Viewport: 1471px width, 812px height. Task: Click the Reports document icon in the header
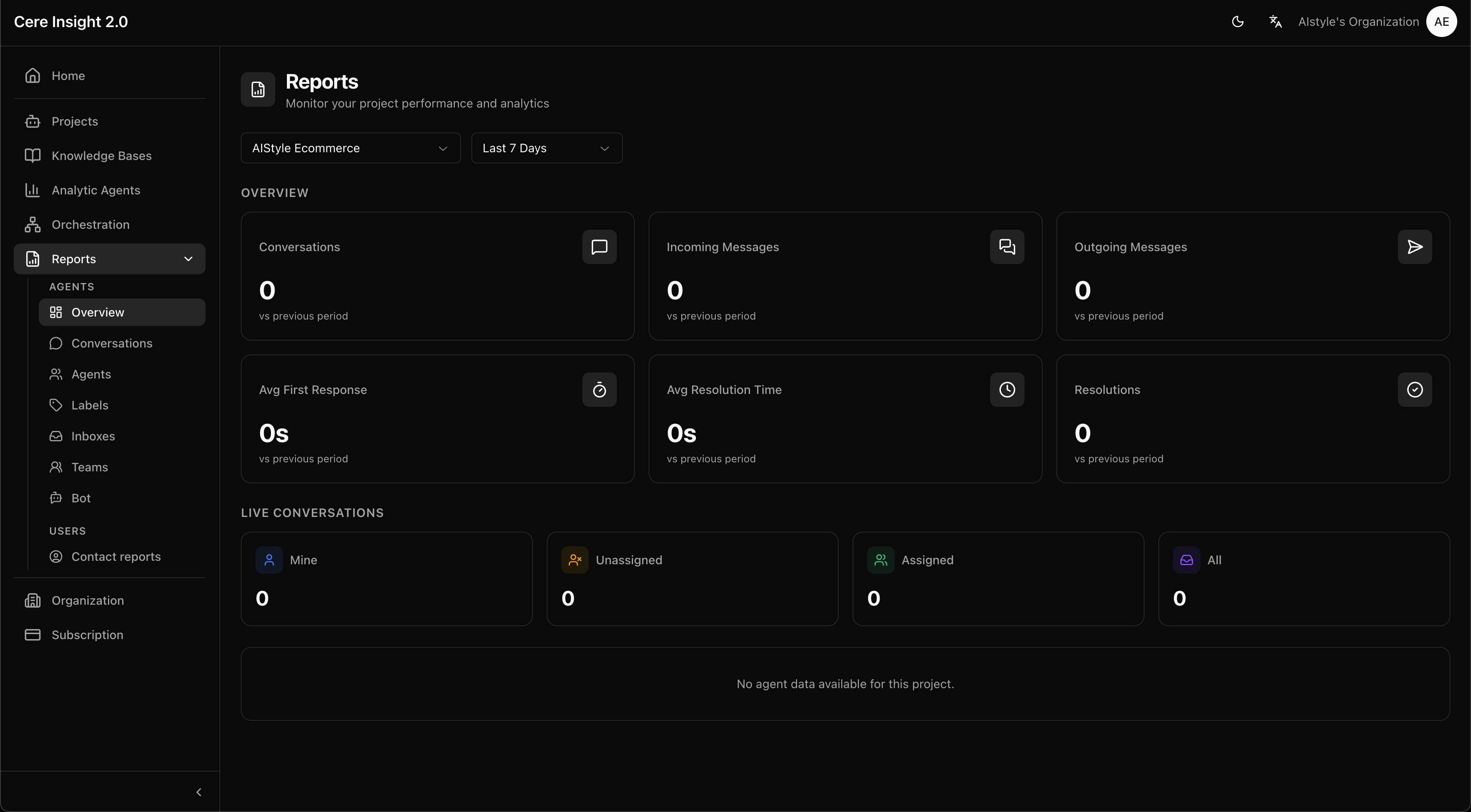point(258,89)
